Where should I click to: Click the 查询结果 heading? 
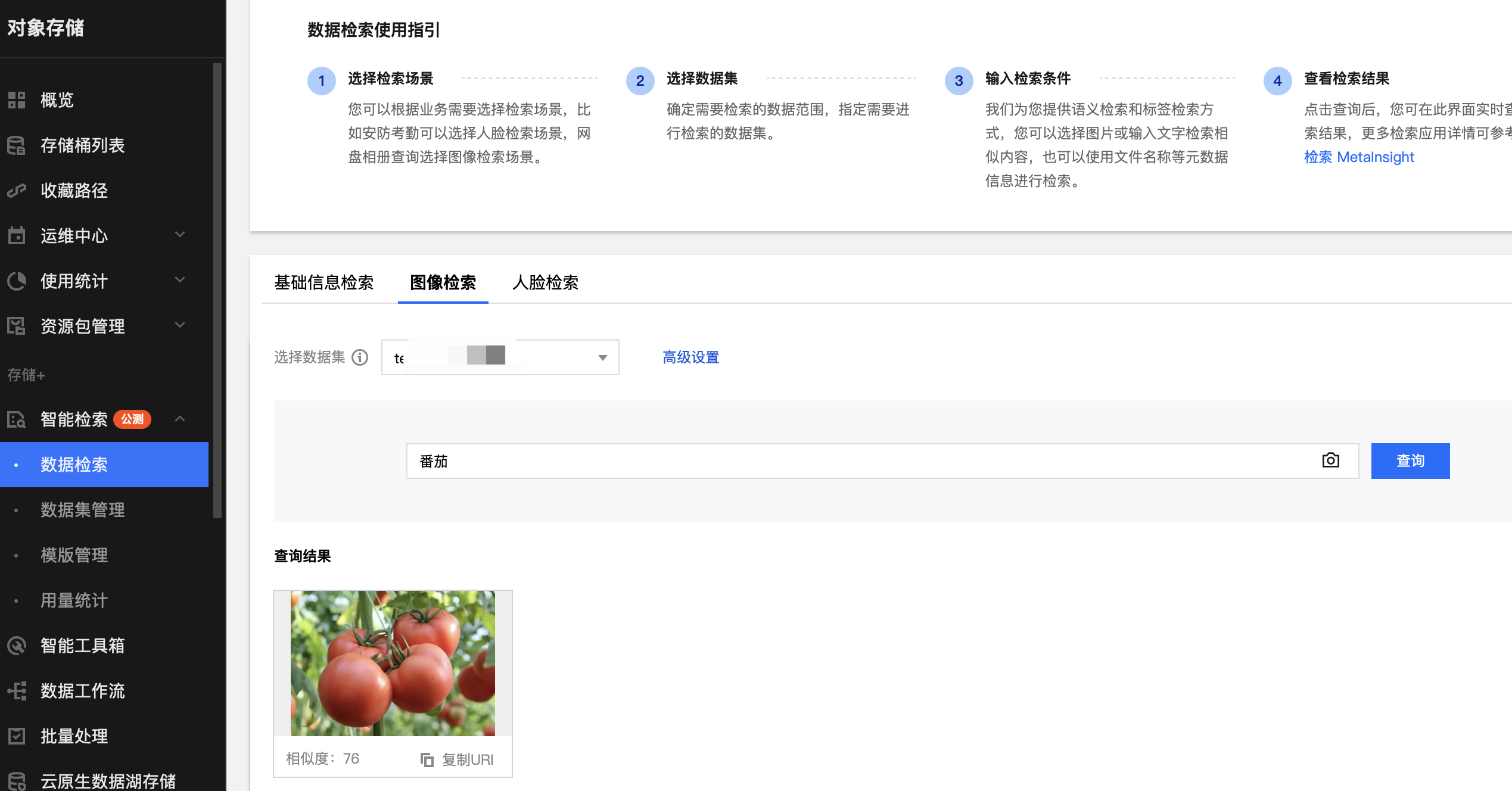pyautogui.click(x=303, y=556)
